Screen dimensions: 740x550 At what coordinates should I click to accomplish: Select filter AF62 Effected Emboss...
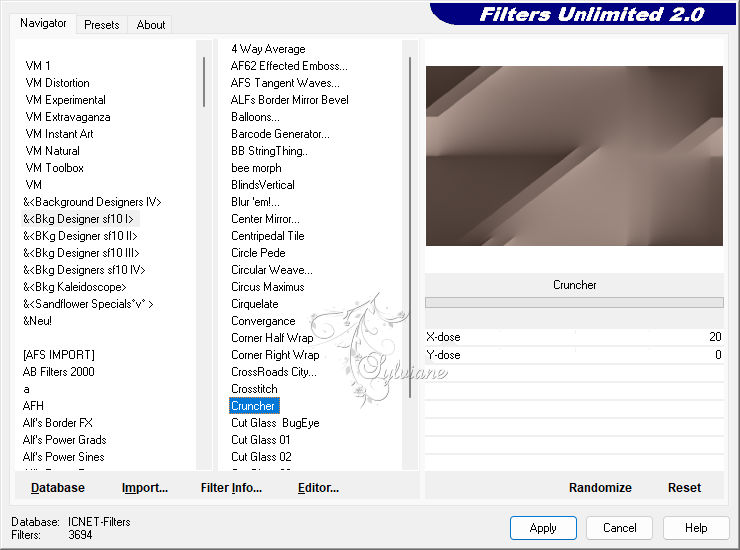pyautogui.click(x=289, y=66)
